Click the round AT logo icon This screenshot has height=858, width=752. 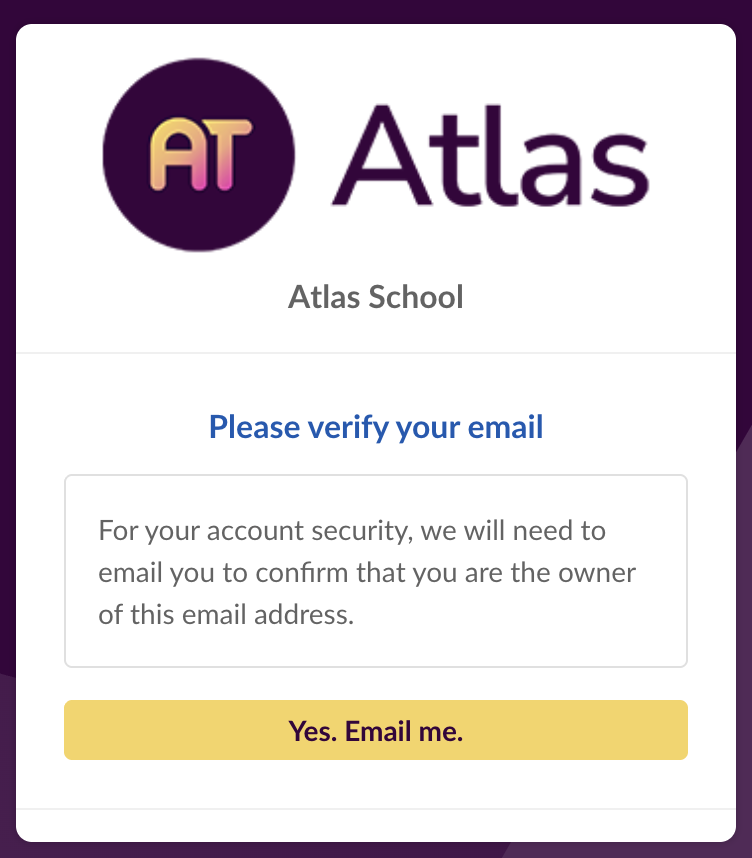coord(198,153)
